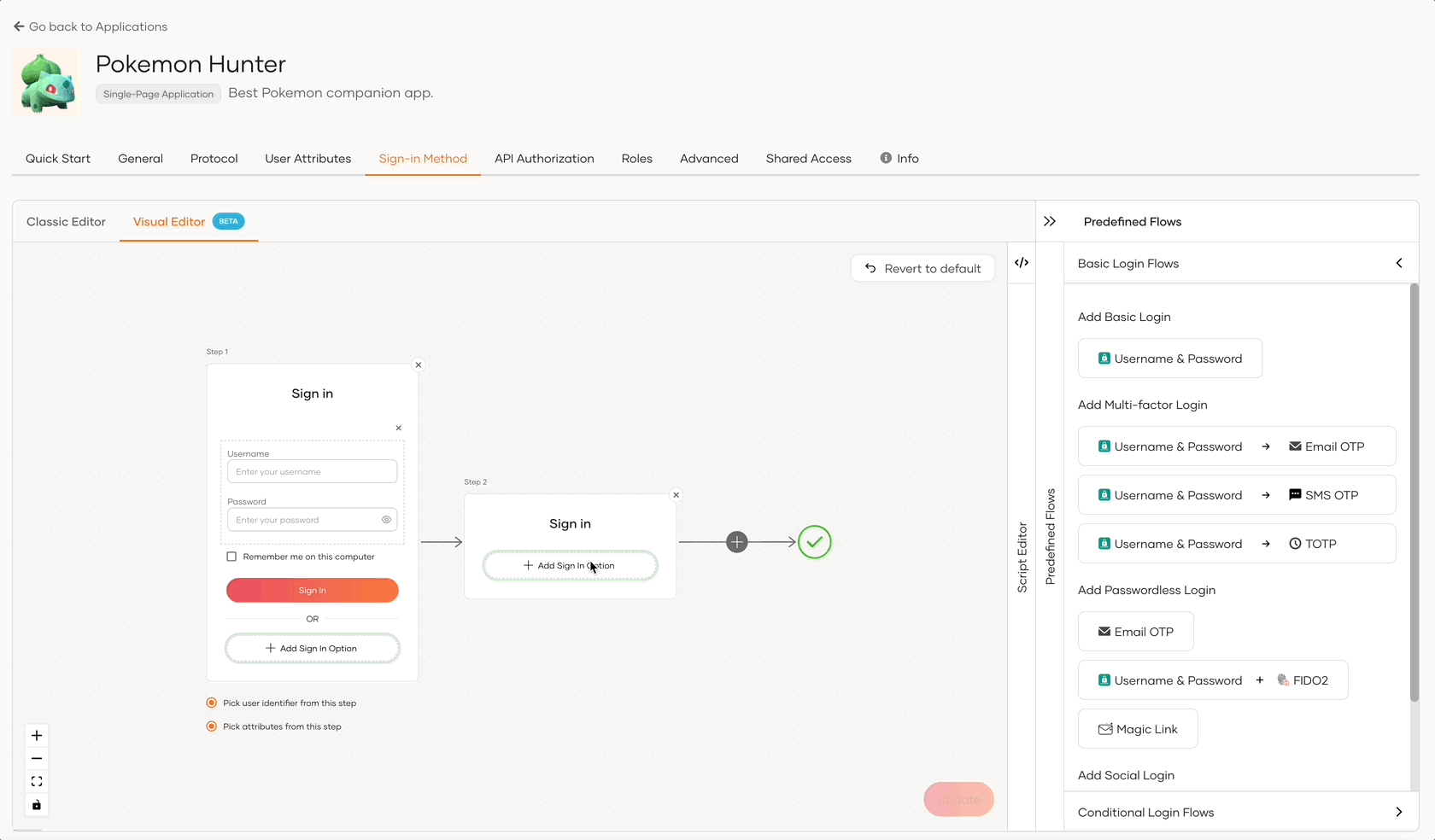Switch to the Classic Editor tab
This screenshot has width=1435, height=840.
[67, 222]
